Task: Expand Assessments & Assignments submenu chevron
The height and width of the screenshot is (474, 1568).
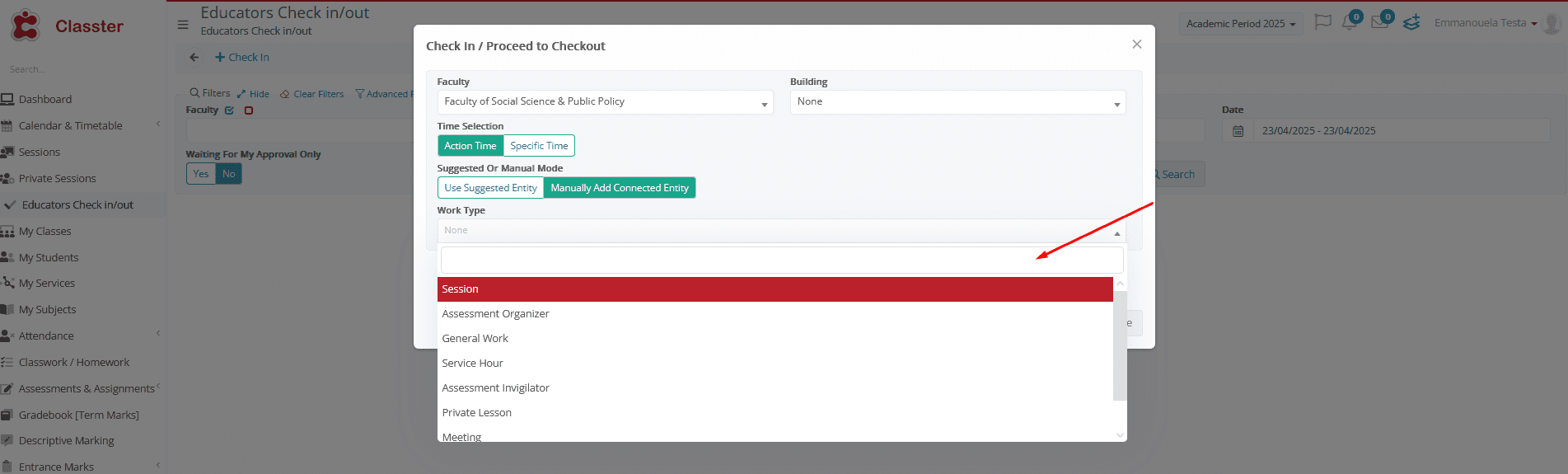Action: [158, 387]
